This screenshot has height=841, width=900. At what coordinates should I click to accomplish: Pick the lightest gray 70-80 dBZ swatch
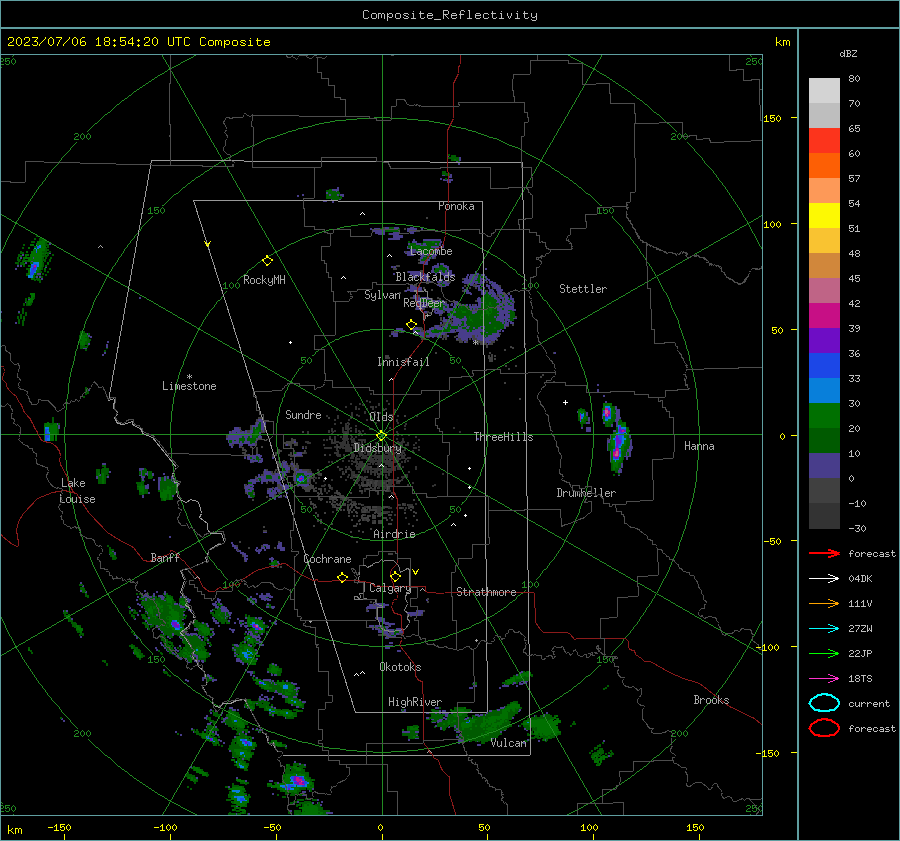[824, 91]
